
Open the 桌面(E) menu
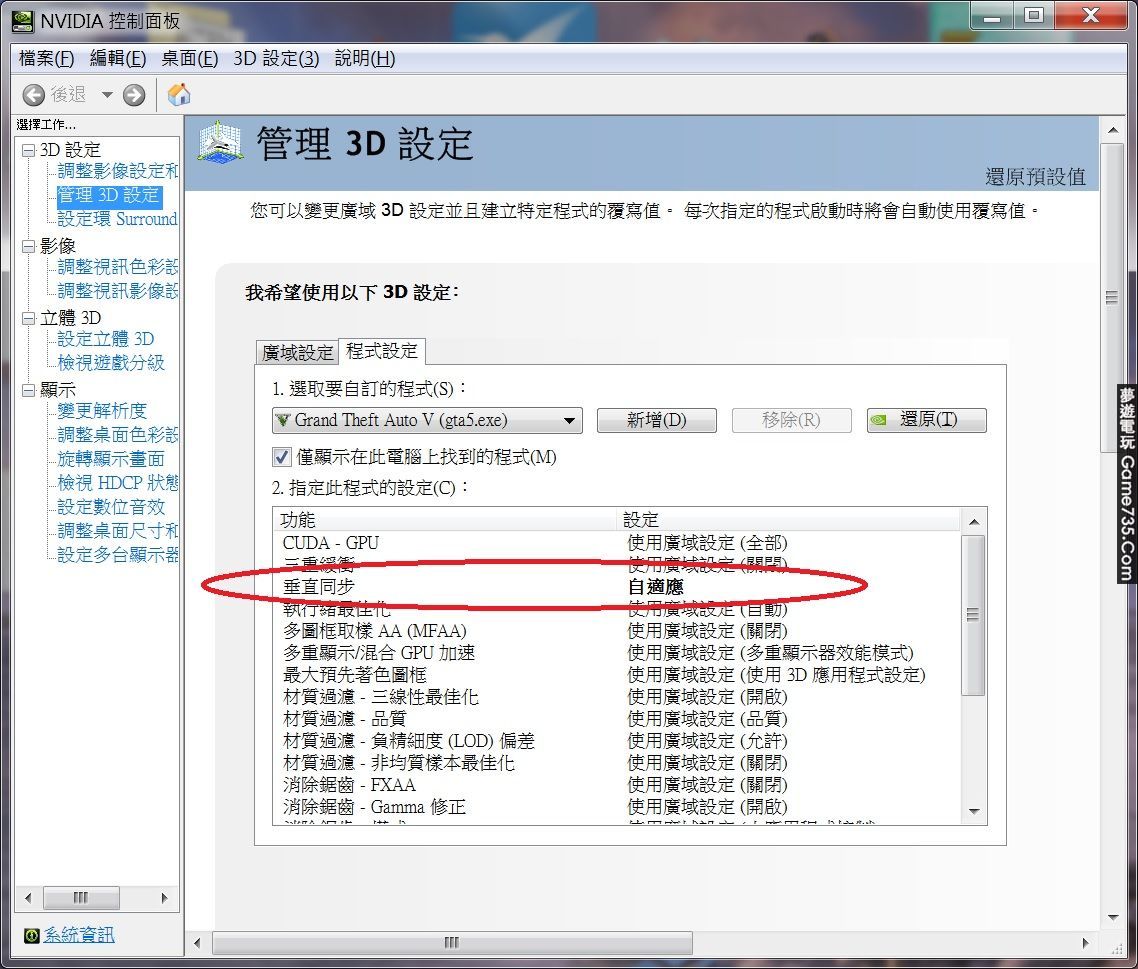coord(189,59)
